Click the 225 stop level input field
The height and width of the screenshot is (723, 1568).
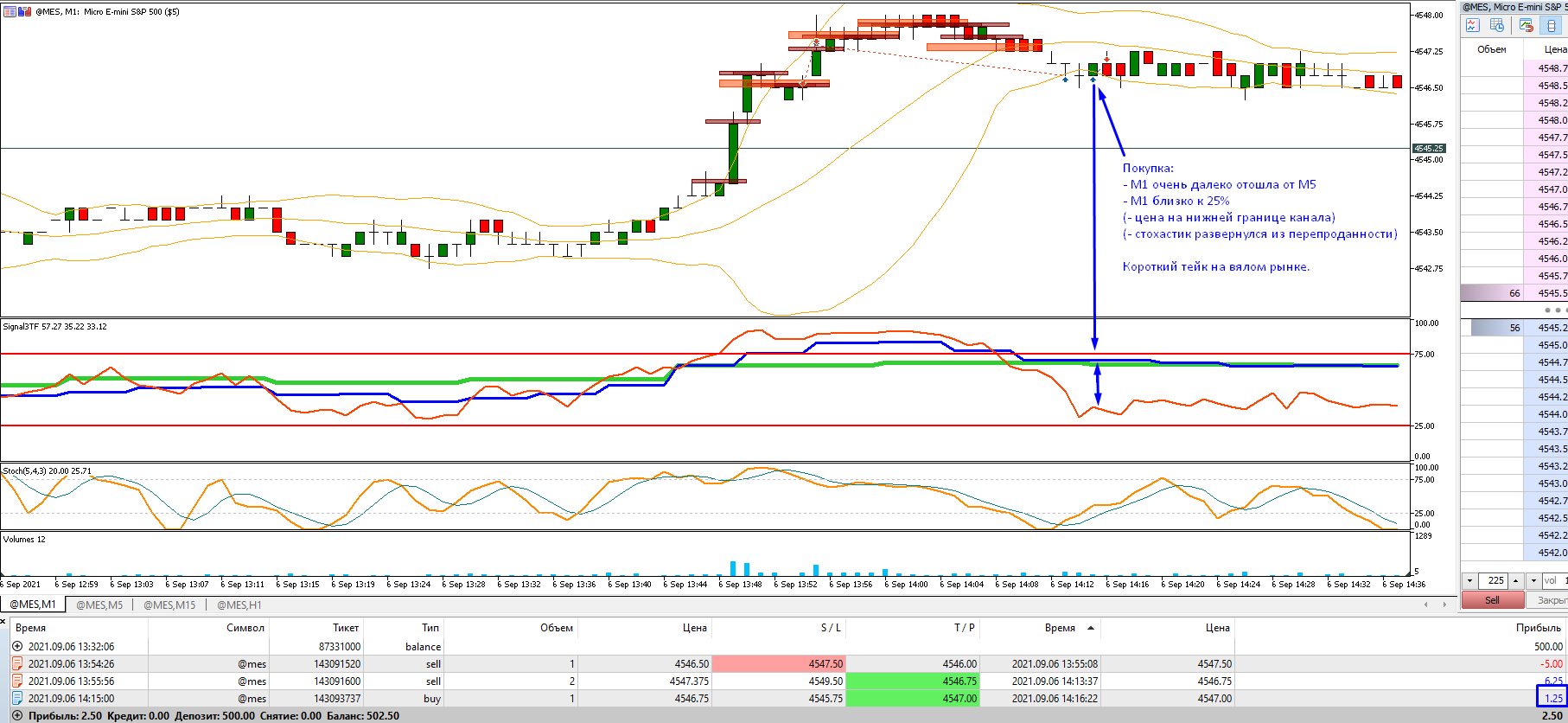(x=1495, y=580)
